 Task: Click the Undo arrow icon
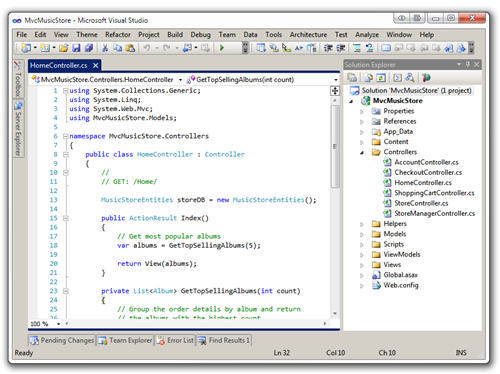147,48
